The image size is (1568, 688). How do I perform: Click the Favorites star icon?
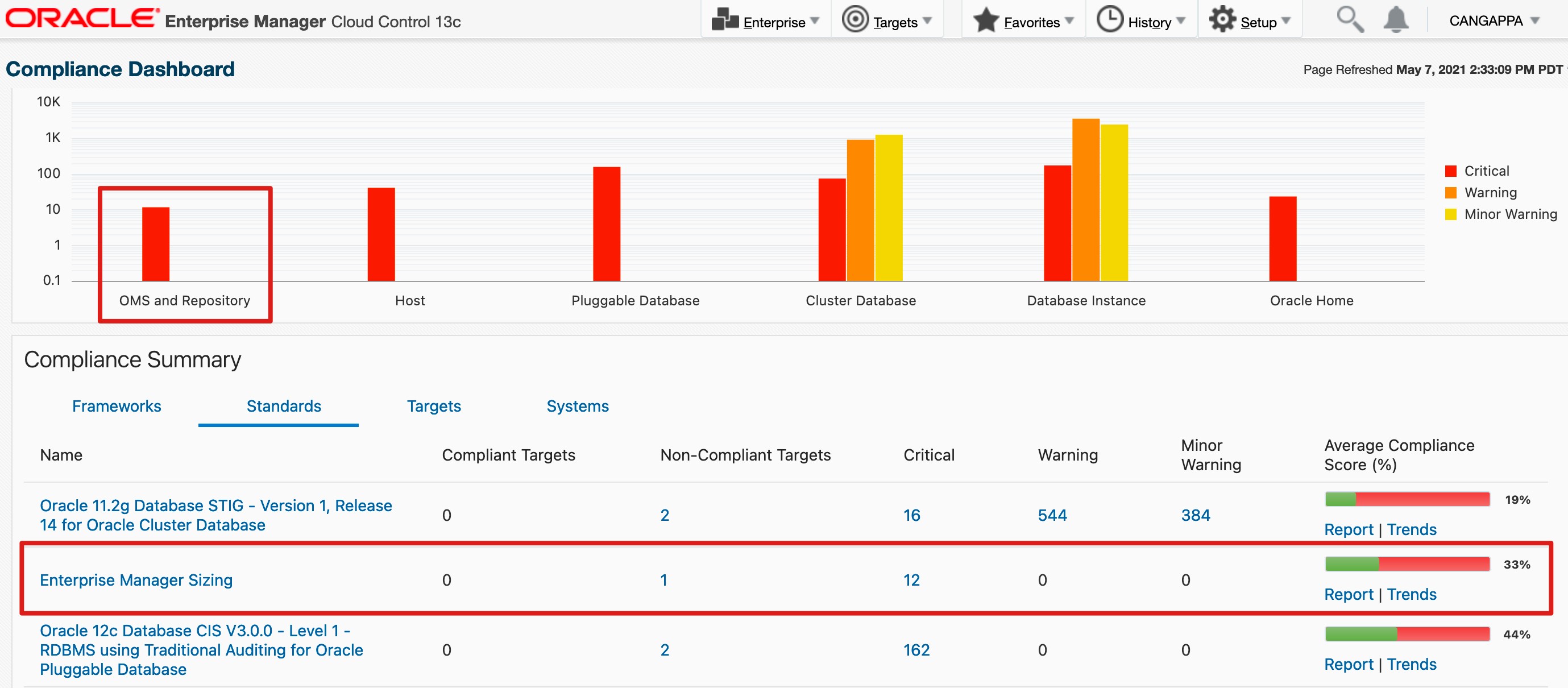pos(986,19)
